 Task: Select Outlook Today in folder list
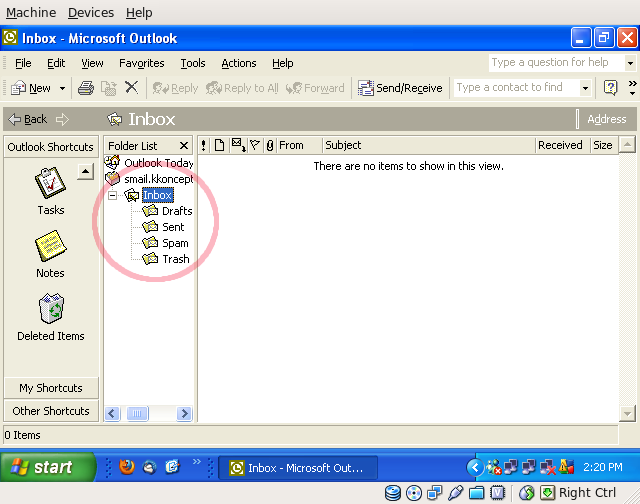pyautogui.click(x=149, y=163)
